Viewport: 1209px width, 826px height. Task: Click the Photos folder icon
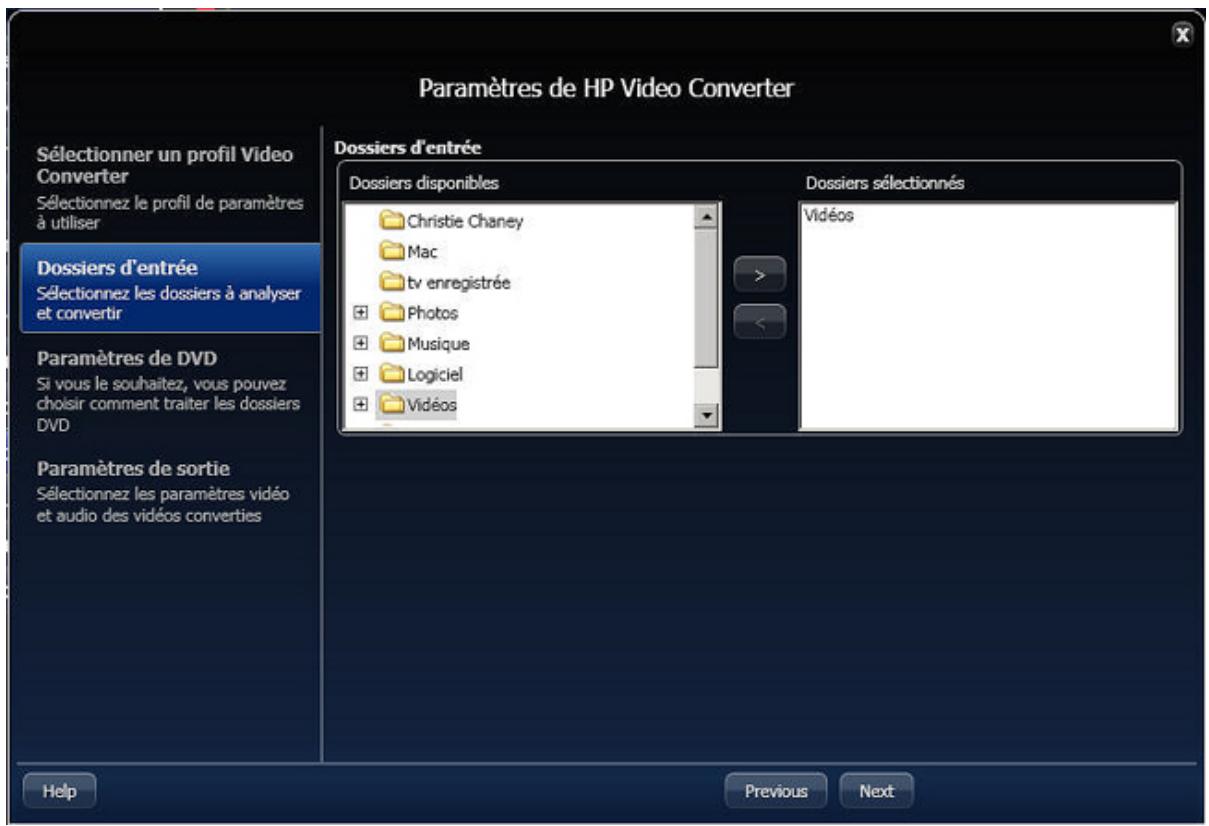tap(391, 313)
